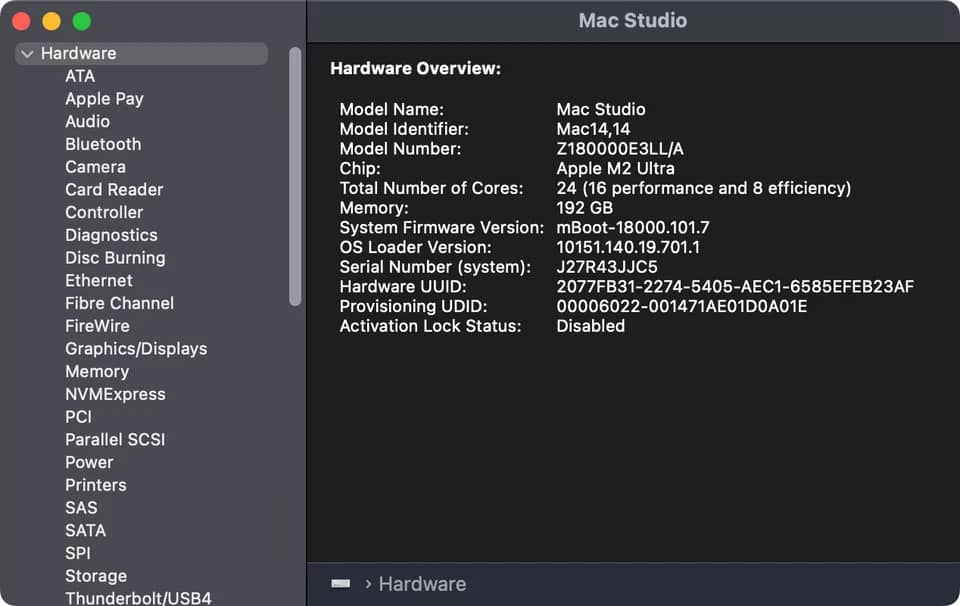Open SAS section
960x606 pixels.
(81, 507)
